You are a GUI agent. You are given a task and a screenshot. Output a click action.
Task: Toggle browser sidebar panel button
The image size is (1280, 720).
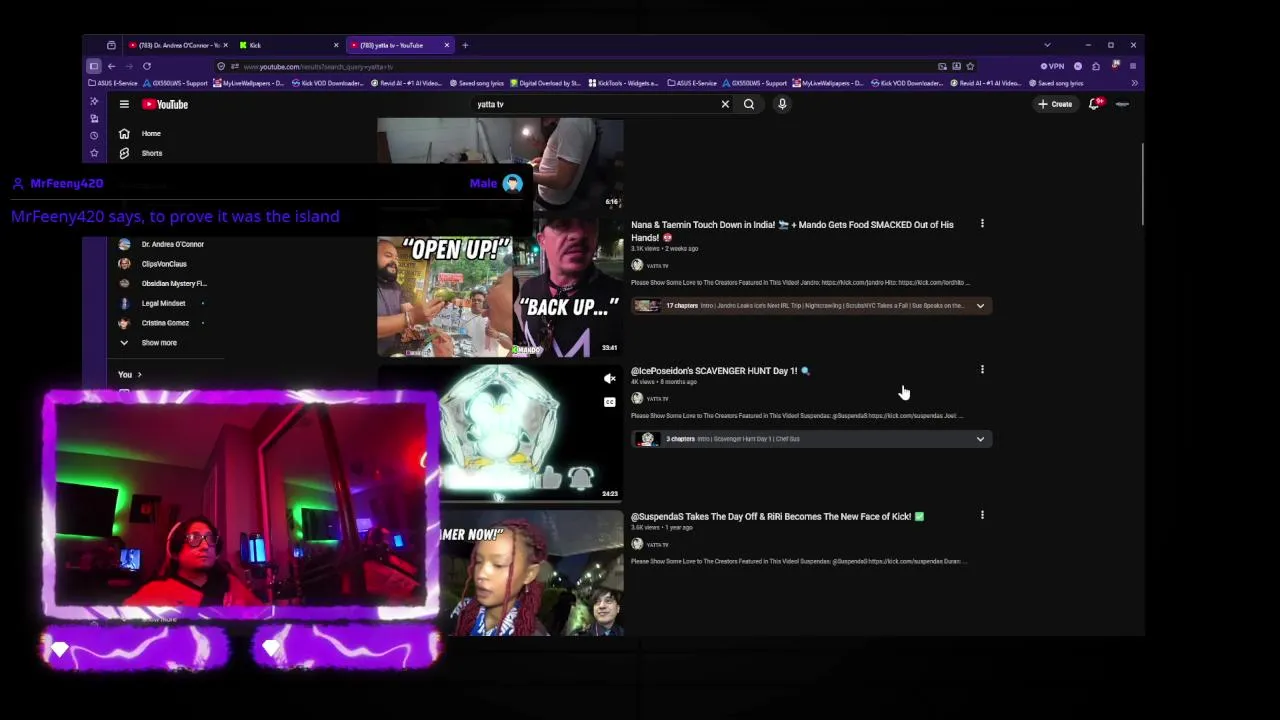[x=93, y=66]
